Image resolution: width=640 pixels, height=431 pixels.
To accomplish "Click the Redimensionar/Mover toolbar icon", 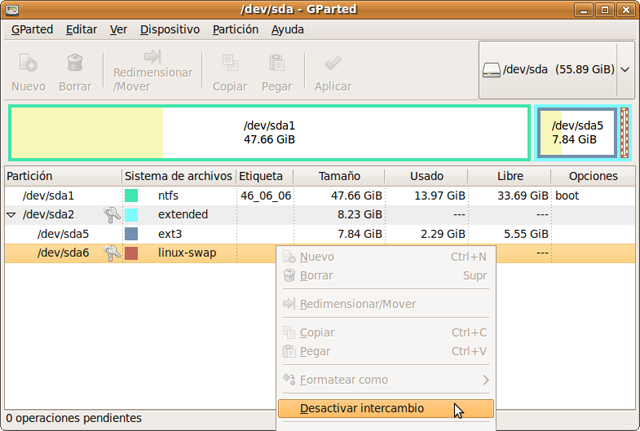I will pos(152,57).
